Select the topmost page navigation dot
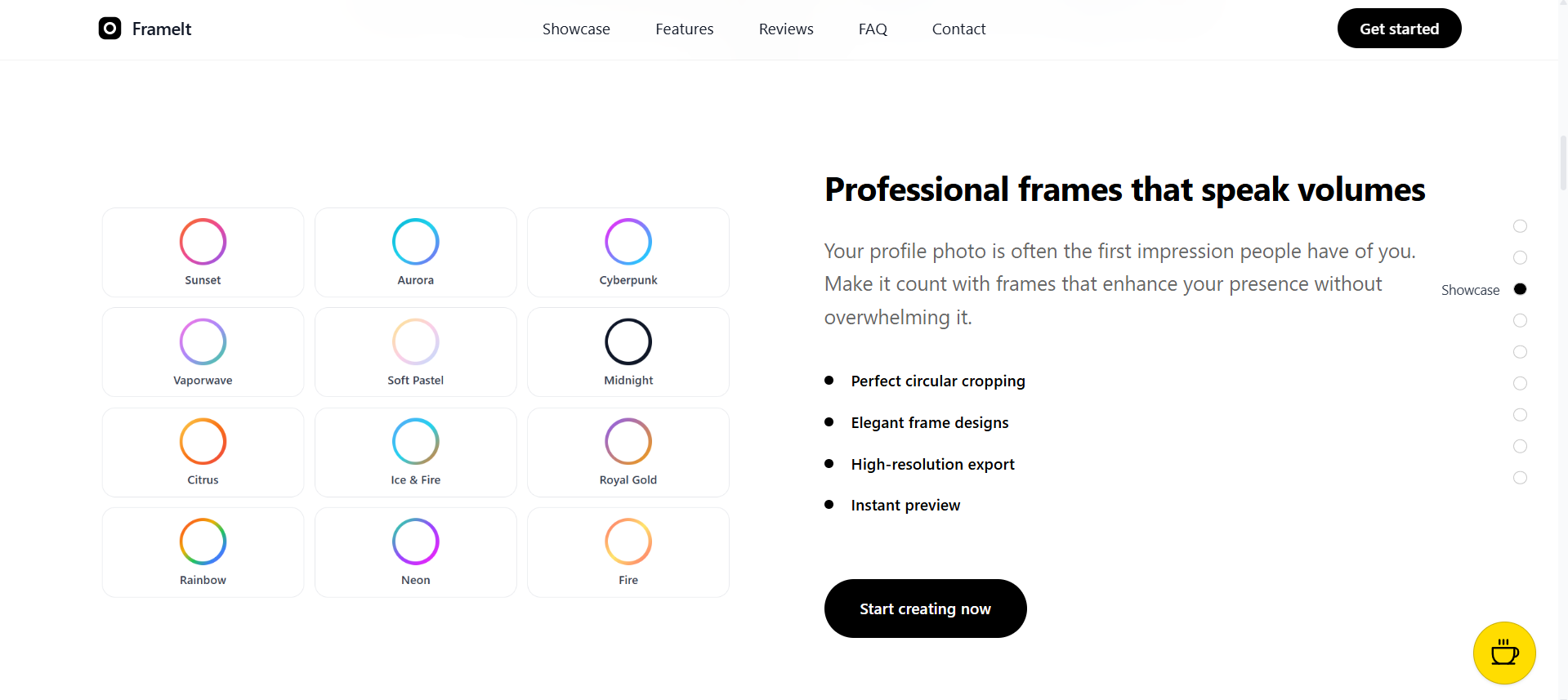Image resolution: width=1568 pixels, height=700 pixels. point(1520,226)
